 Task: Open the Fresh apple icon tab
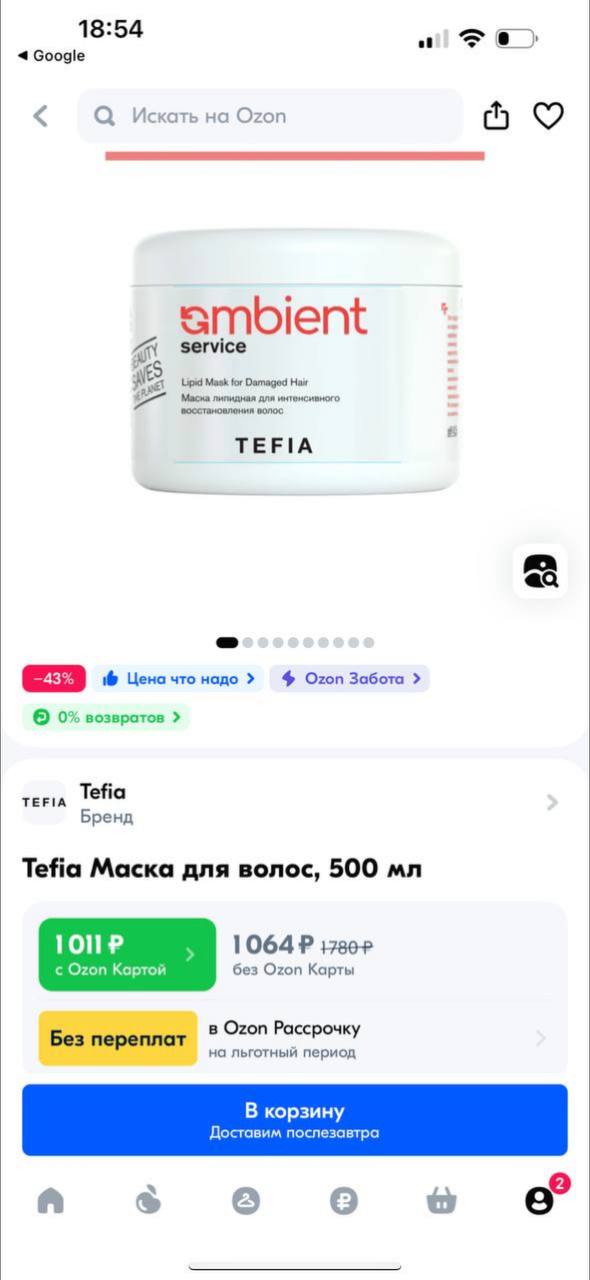pos(148,1200)
